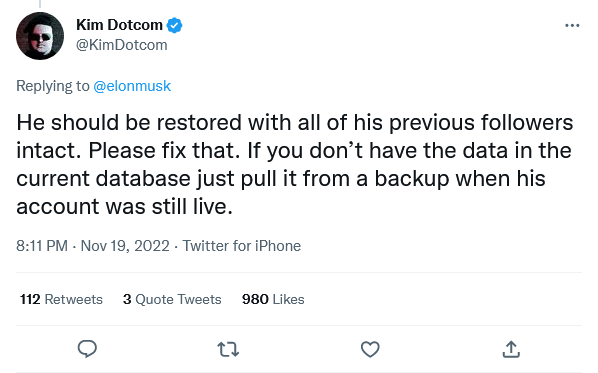
Task: Click the reply speech bubble icon
Action: click(87, 349)
